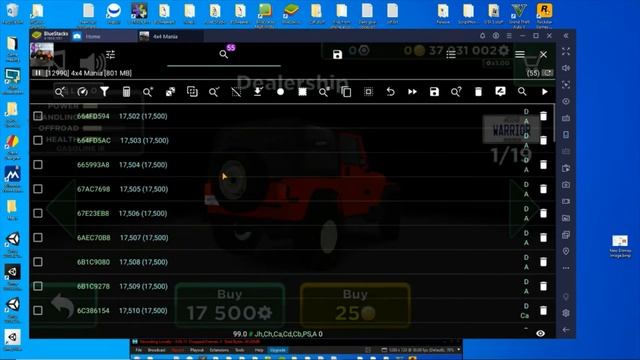The height and width of the screenshot is (360, 640).
Task: Open the saved list floppy-disk tab
Action: [337, 54]
